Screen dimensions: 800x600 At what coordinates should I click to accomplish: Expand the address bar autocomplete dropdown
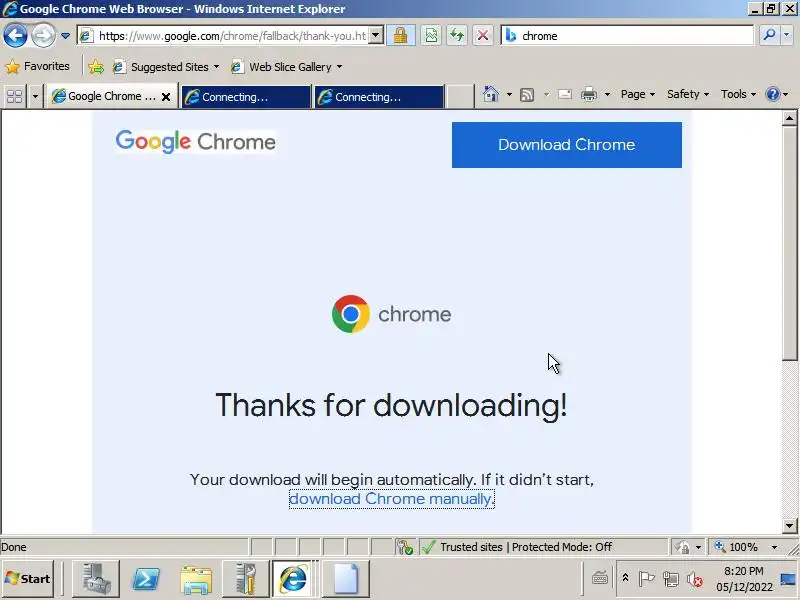376,36
